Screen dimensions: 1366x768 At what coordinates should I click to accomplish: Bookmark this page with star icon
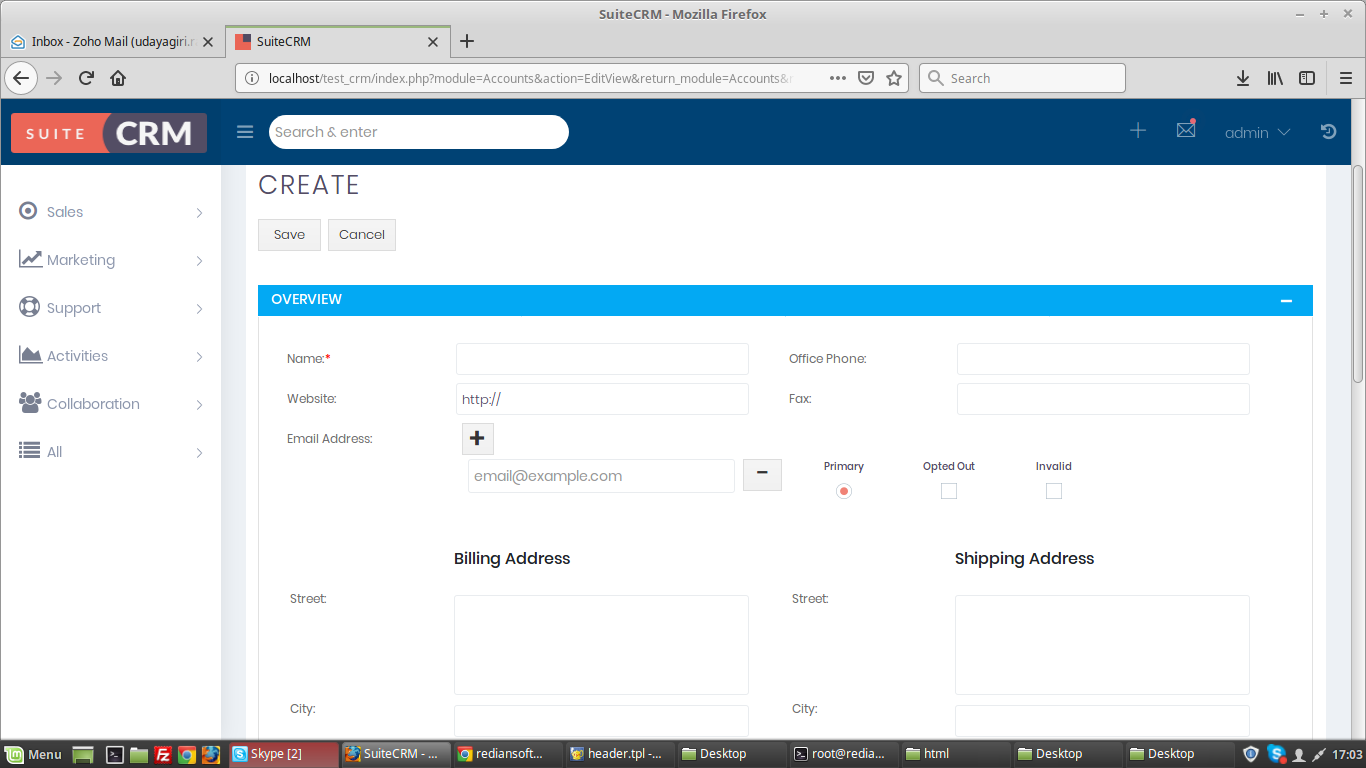[x=894, y=78]
